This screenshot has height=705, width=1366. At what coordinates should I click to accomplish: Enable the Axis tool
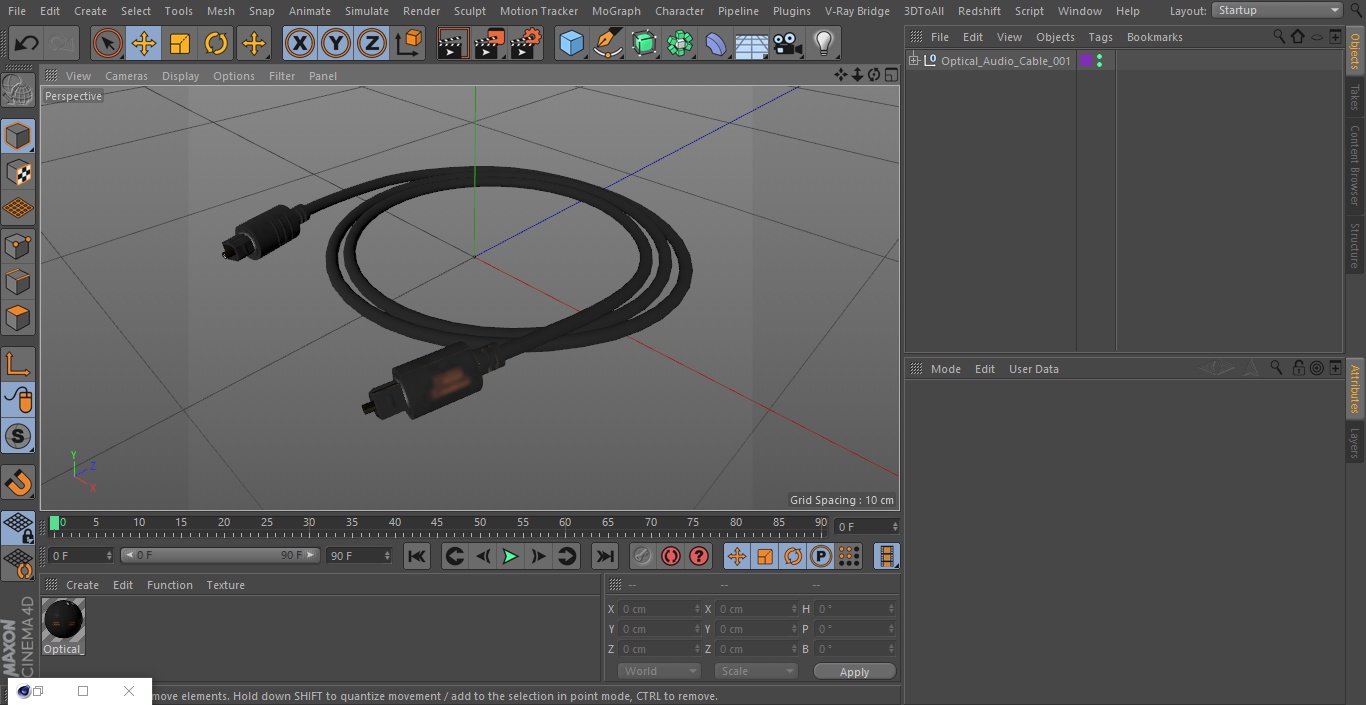[x=18, y=364]
